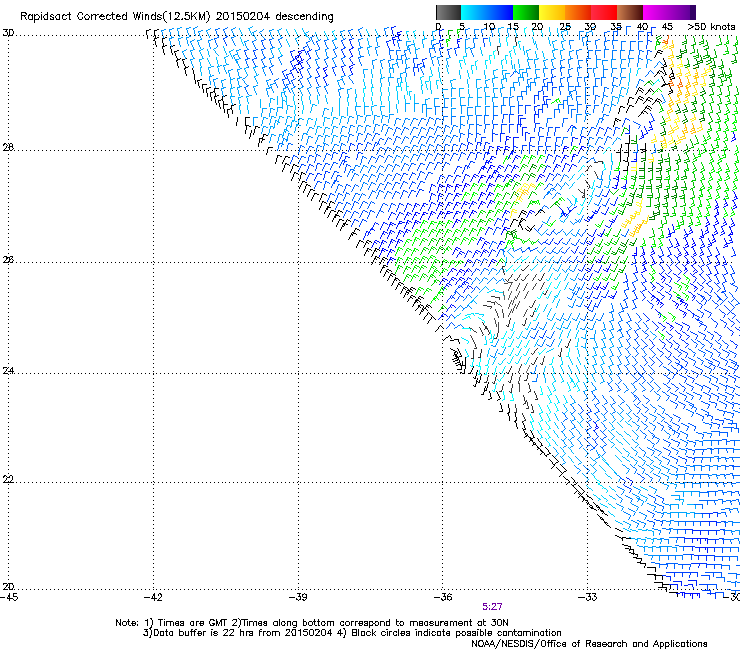The image size is (740, 650).
Task: Click the '24' latitude label on the left axis
Action: click(8, 371)
